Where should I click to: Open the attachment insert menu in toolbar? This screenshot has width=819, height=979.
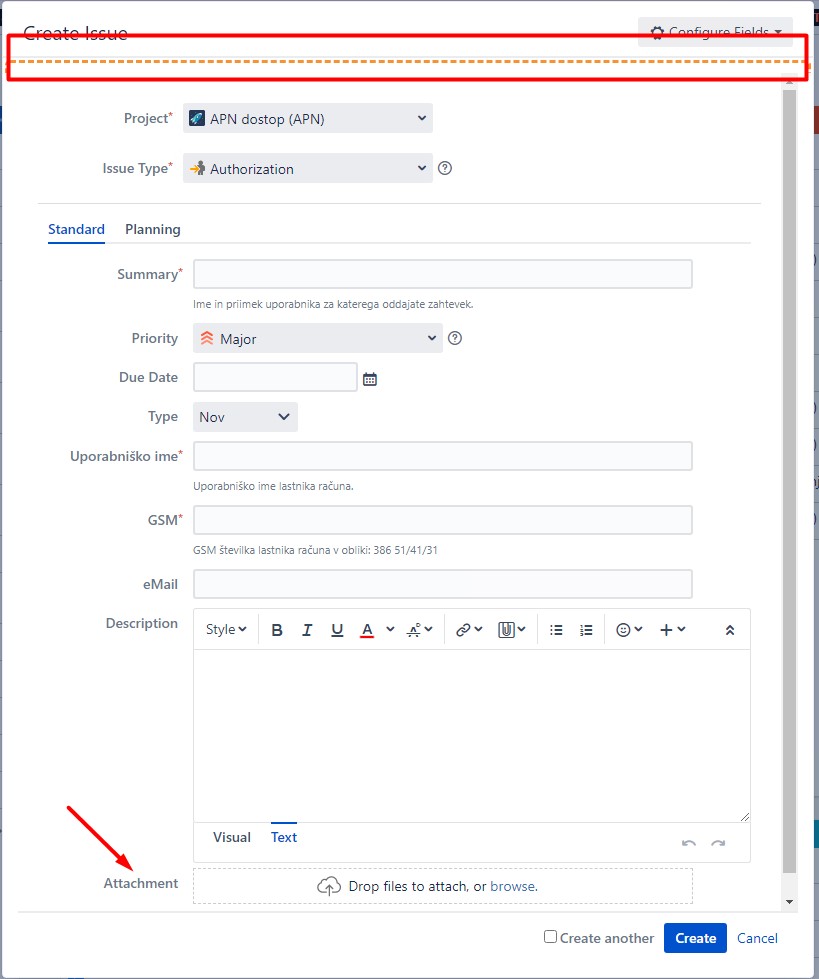coord(511,629)
